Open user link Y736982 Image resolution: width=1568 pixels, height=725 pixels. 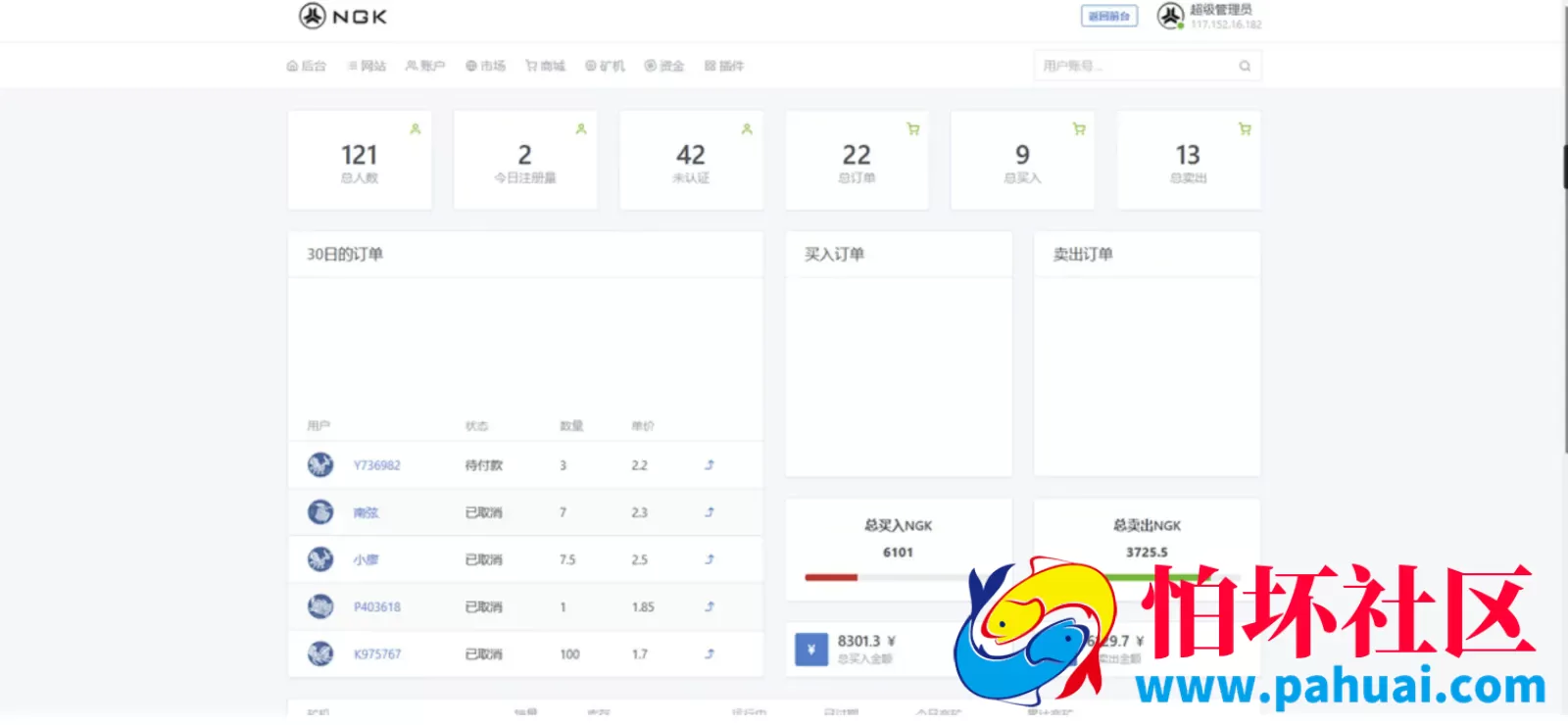pos(377,465)
